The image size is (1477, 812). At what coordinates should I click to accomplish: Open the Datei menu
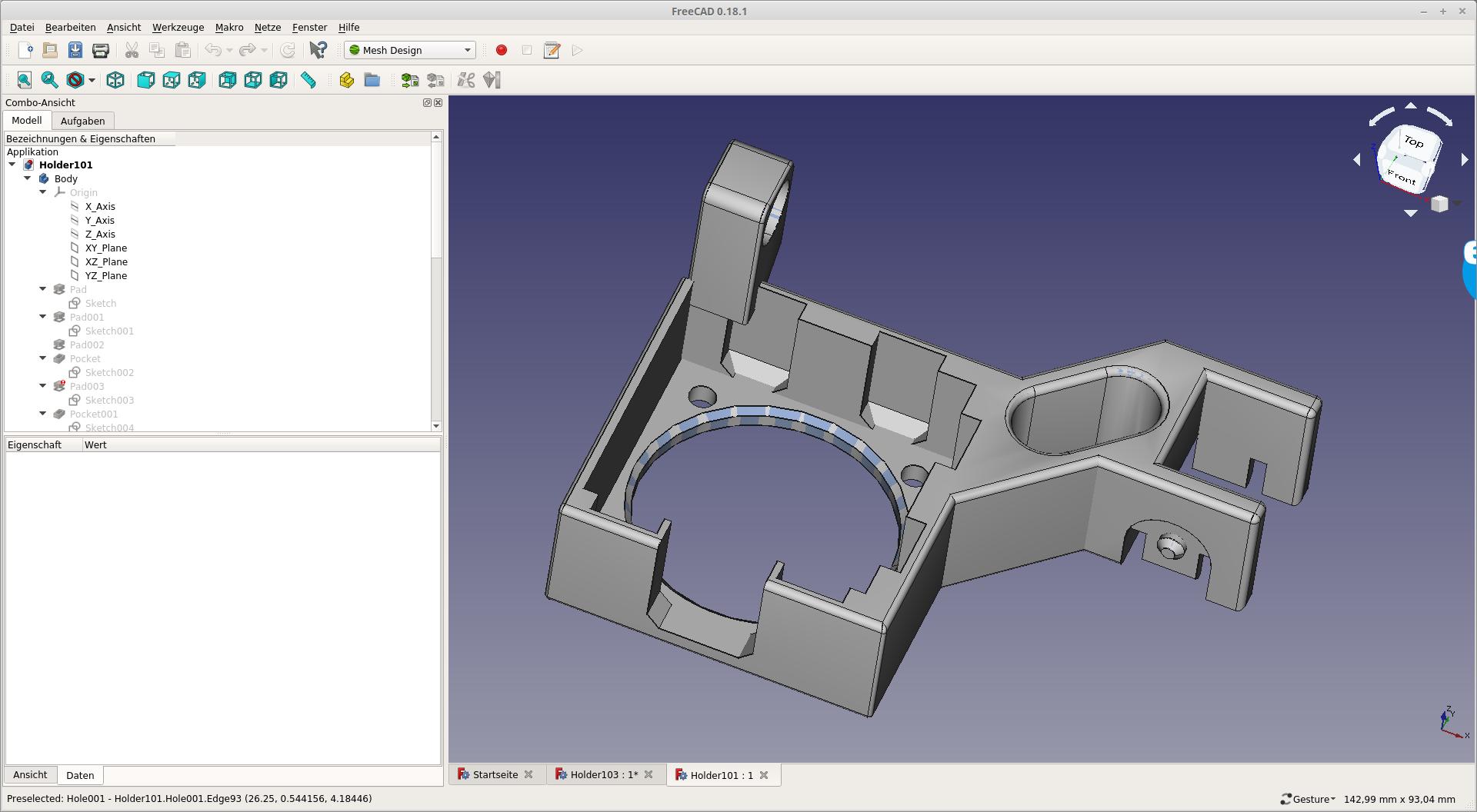pos(22,27)
